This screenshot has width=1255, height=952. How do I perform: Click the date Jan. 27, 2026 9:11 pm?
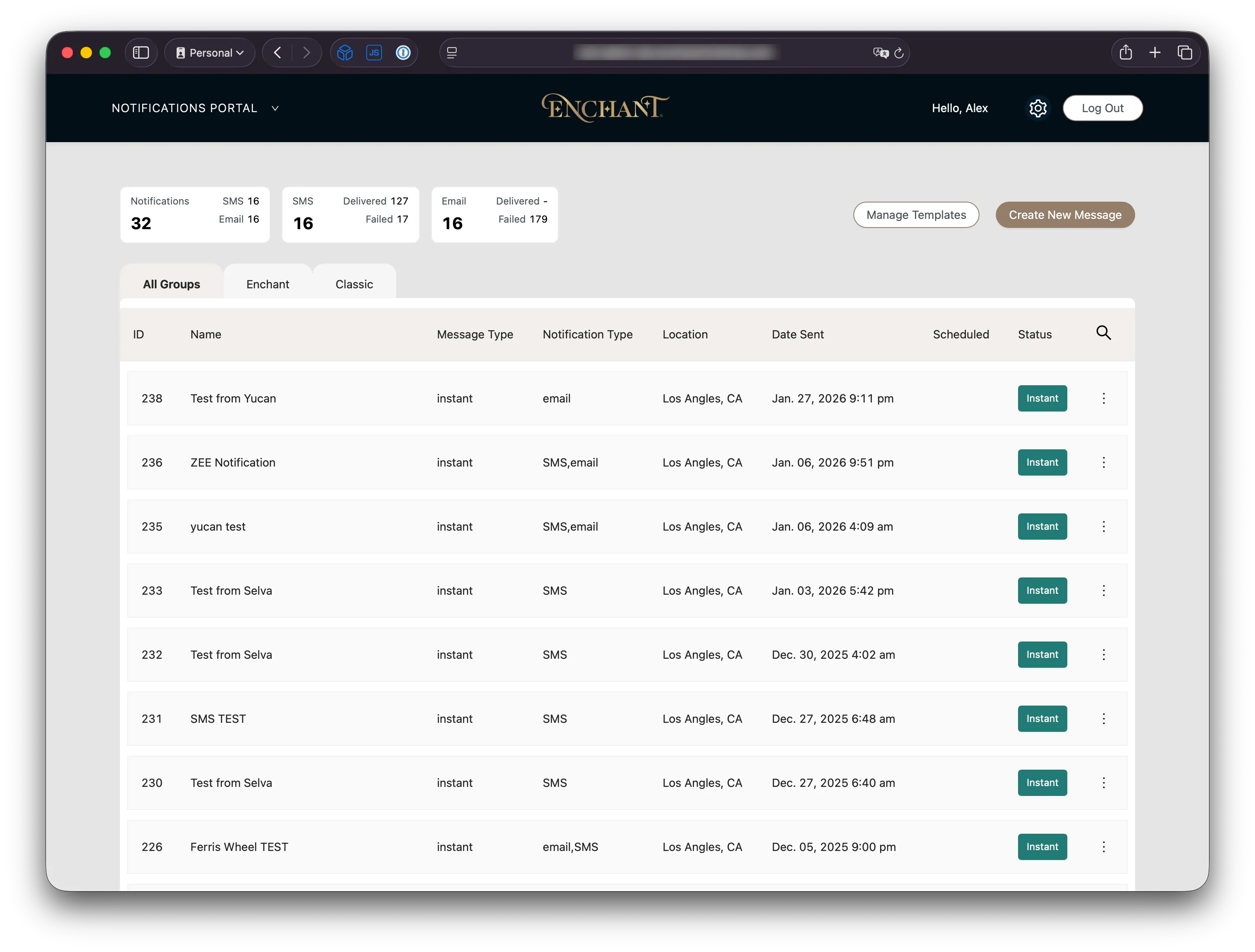click(x=832, y=398)
